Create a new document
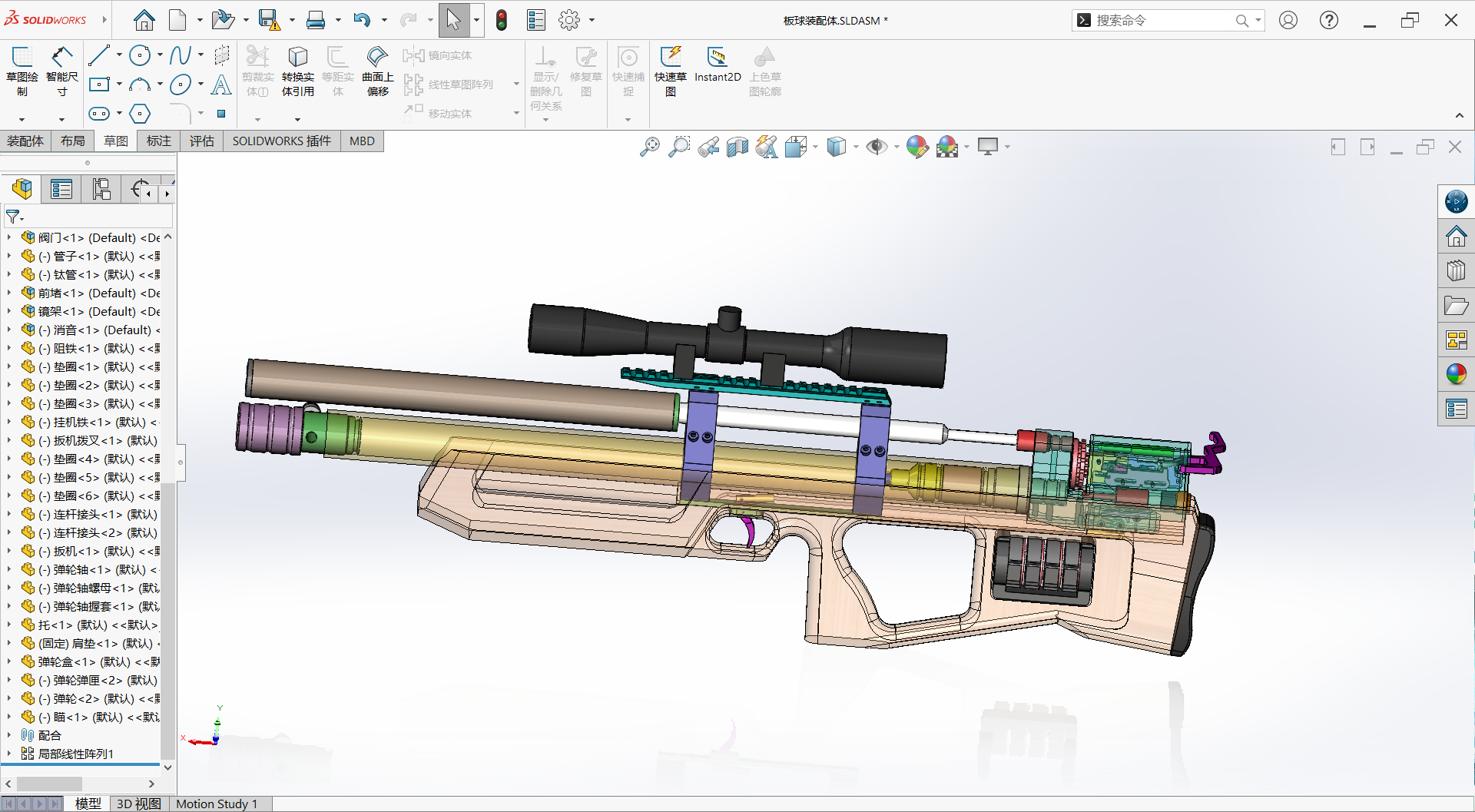Screen dimensions: 1475x812 pyautogui.click(x=177, y=20)
